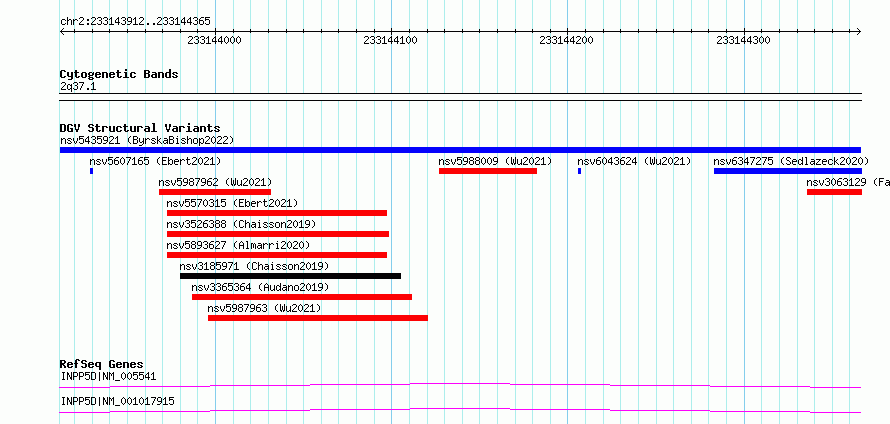This screenshot has width=890, height=424.
Task: Open nsv3526388 (Chaisson2019) label
Action: pyautogui.click(x=241, y=224)
